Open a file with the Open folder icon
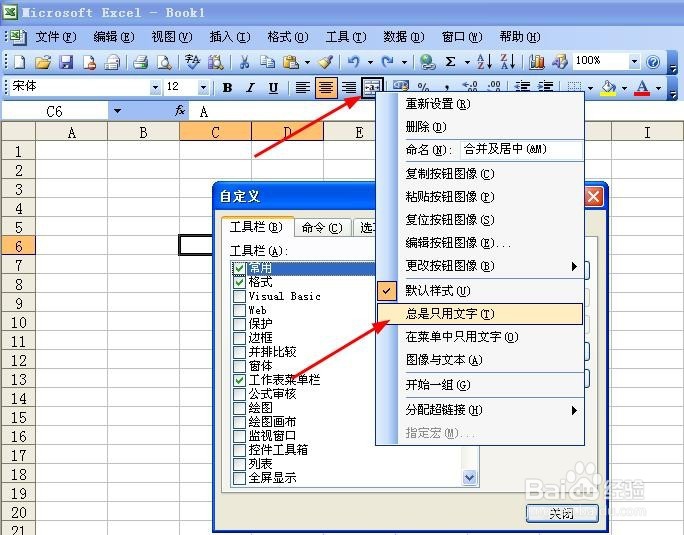The image size is (684, 535). coord(43,62)
